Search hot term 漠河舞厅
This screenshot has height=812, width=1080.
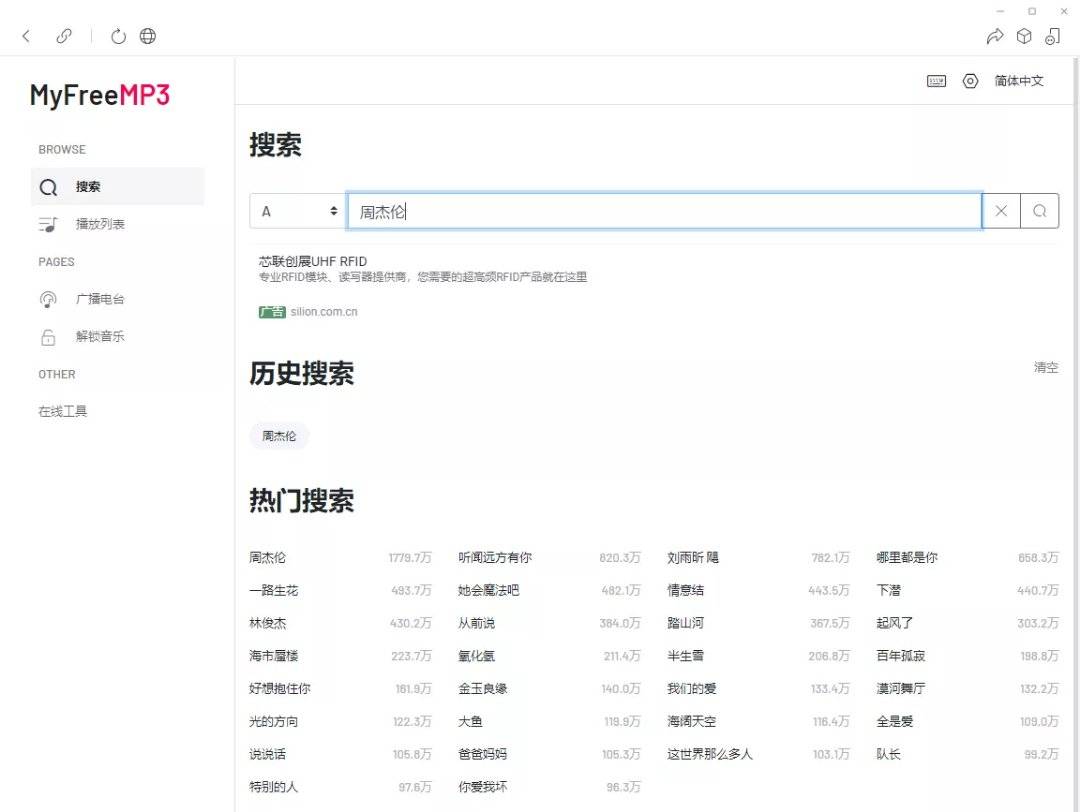point(901,689)
